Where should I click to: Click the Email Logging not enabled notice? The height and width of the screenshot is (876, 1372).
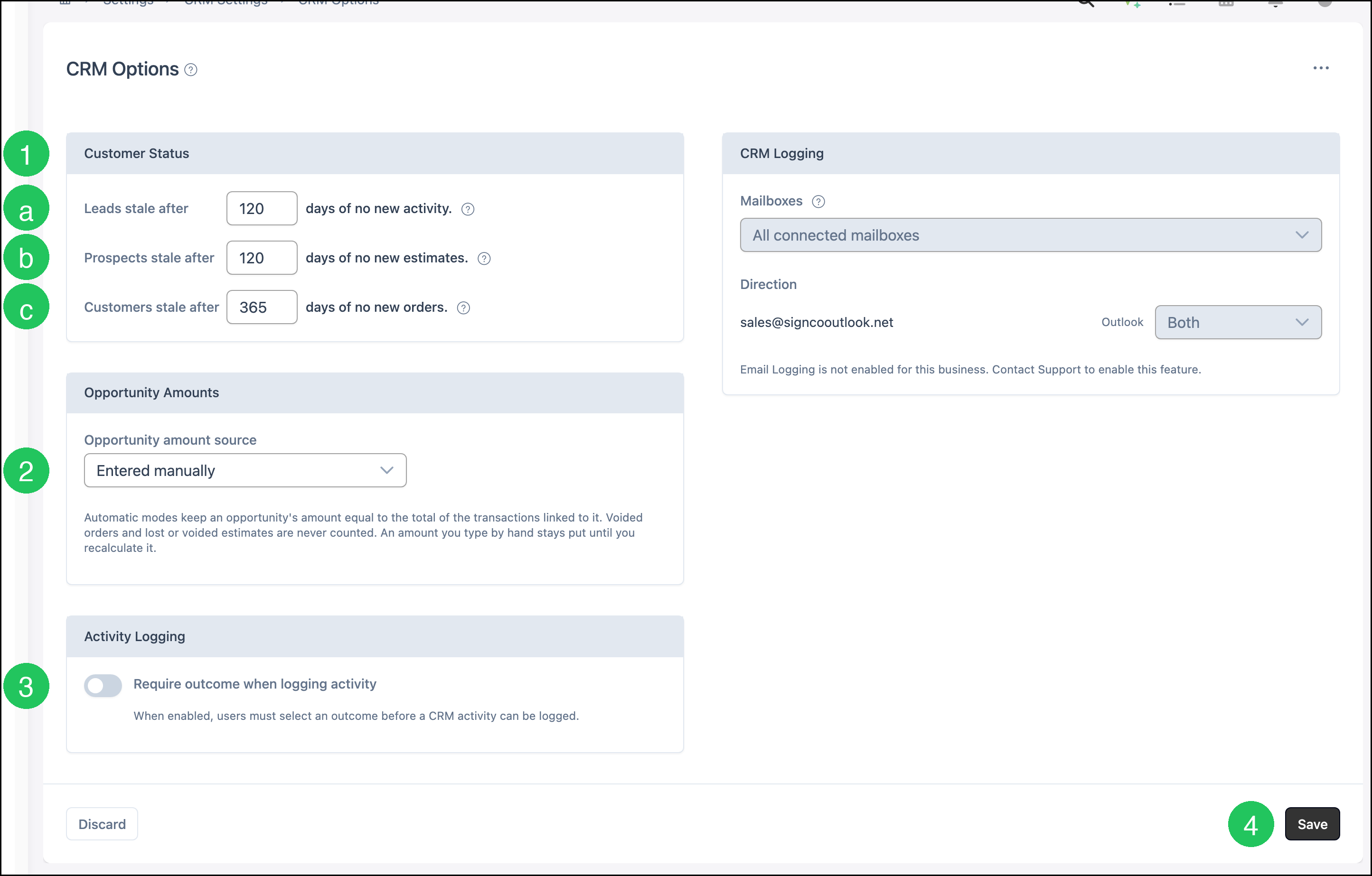pos(970,370)
